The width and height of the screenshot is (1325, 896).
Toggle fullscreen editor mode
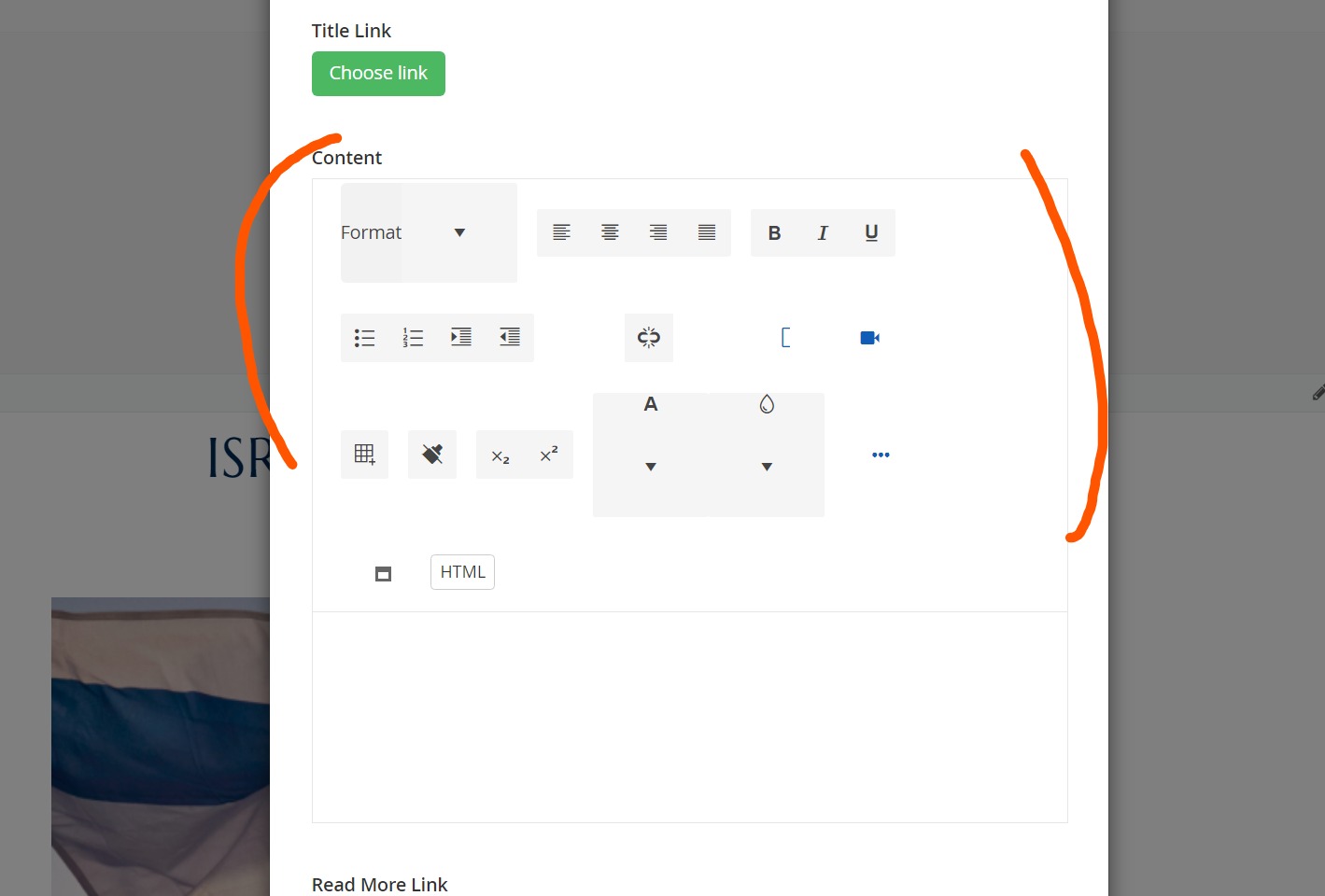coord(383,574)
